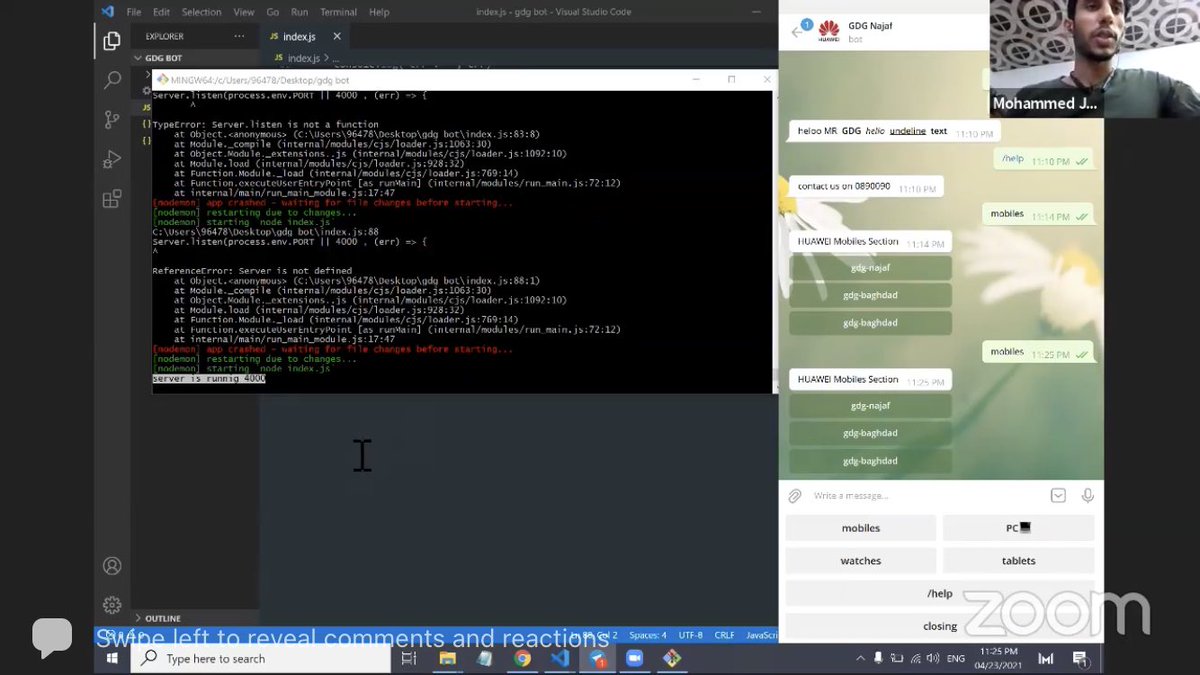Open the GDG Najaf bot avatar
This screenshot has width=1200, height=675.
[x=828, y=31]
